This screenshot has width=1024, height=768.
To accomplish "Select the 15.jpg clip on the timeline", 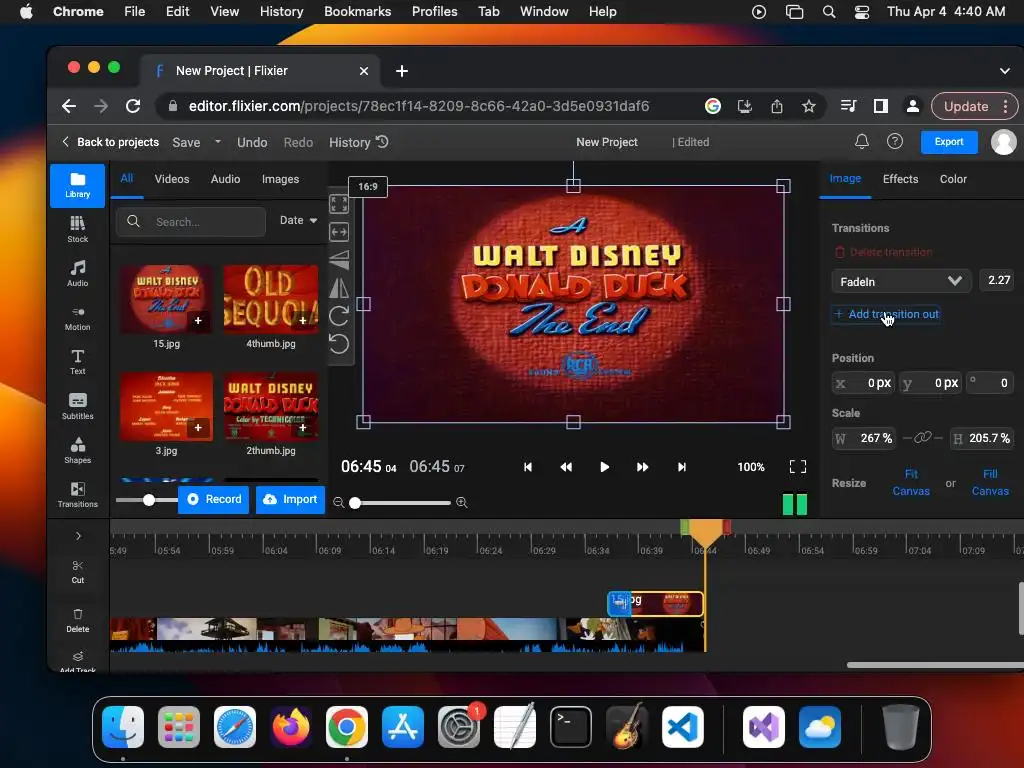I will [655, 603].
